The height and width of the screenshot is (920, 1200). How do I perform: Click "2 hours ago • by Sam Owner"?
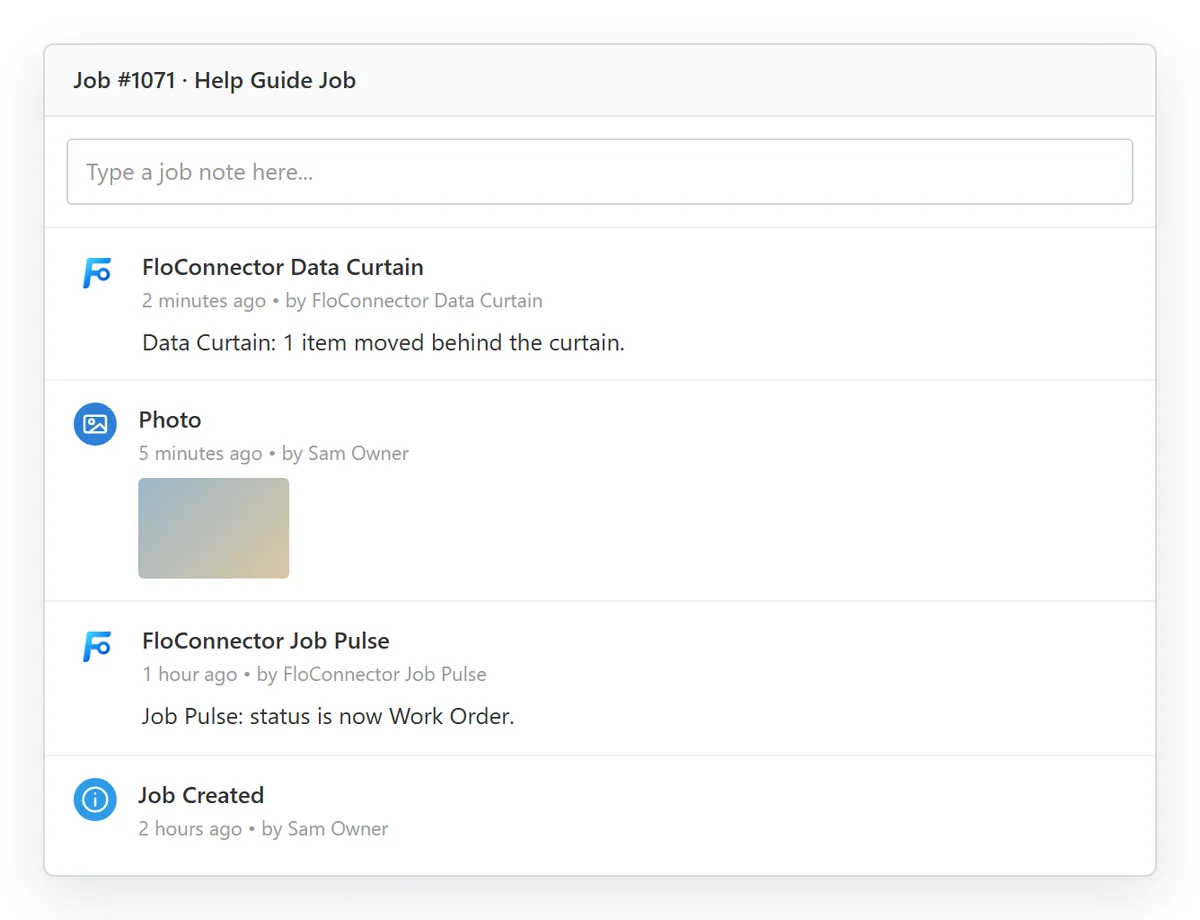click(x=263, y=829)
